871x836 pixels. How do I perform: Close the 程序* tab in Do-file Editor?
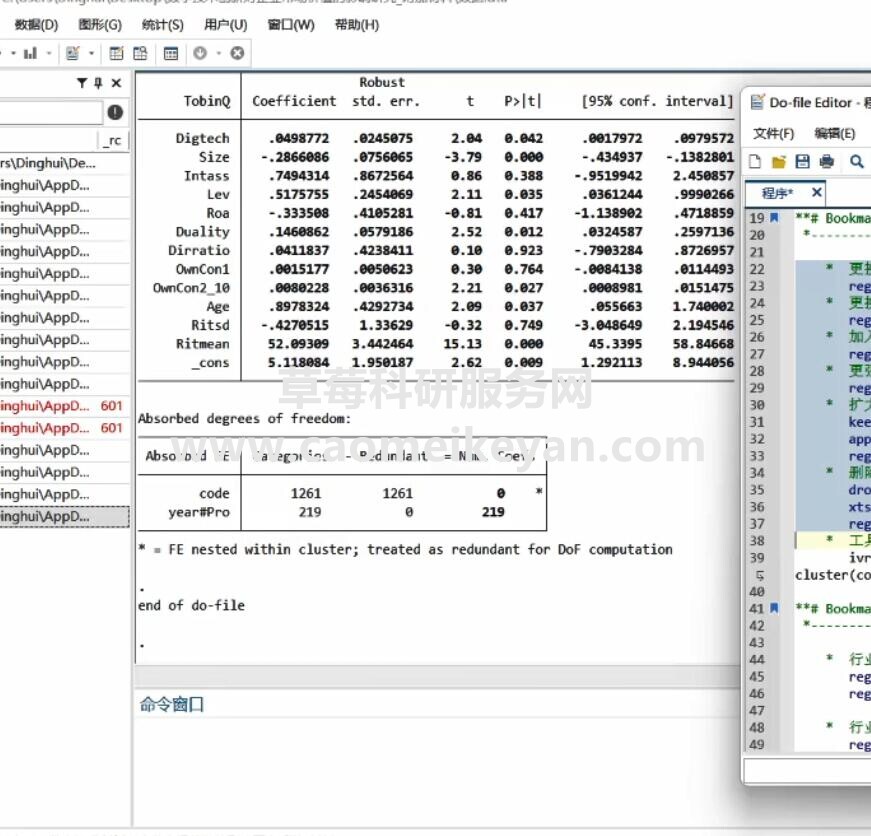(816, 193)
